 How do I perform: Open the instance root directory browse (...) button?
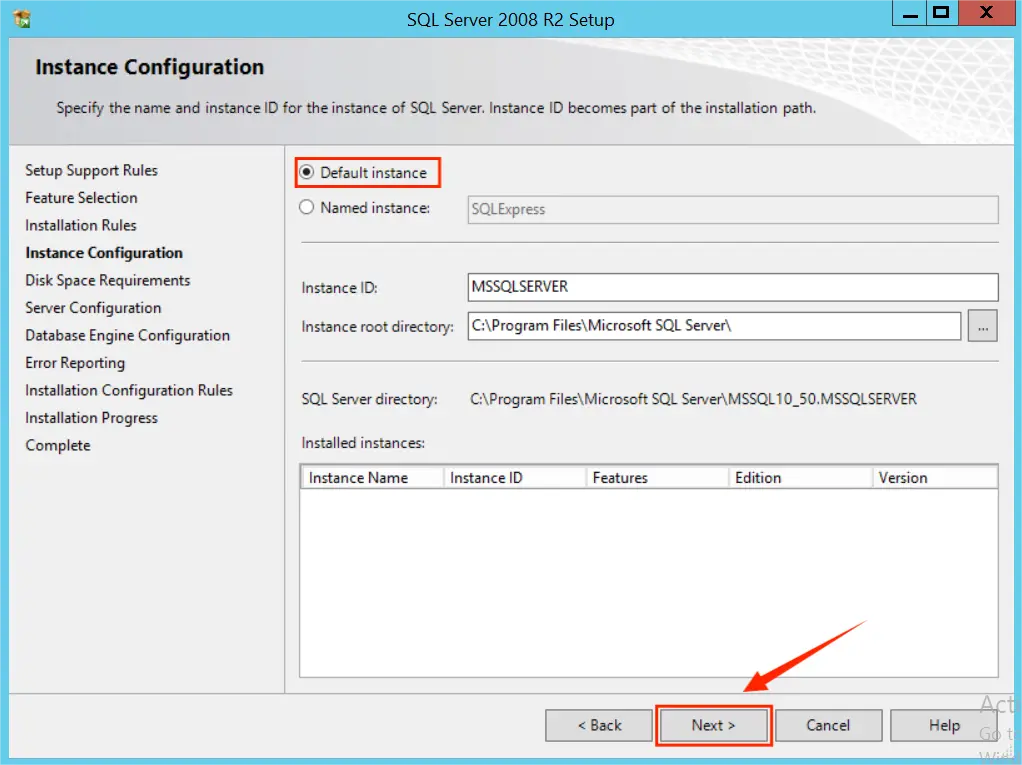tap(982, 325)
